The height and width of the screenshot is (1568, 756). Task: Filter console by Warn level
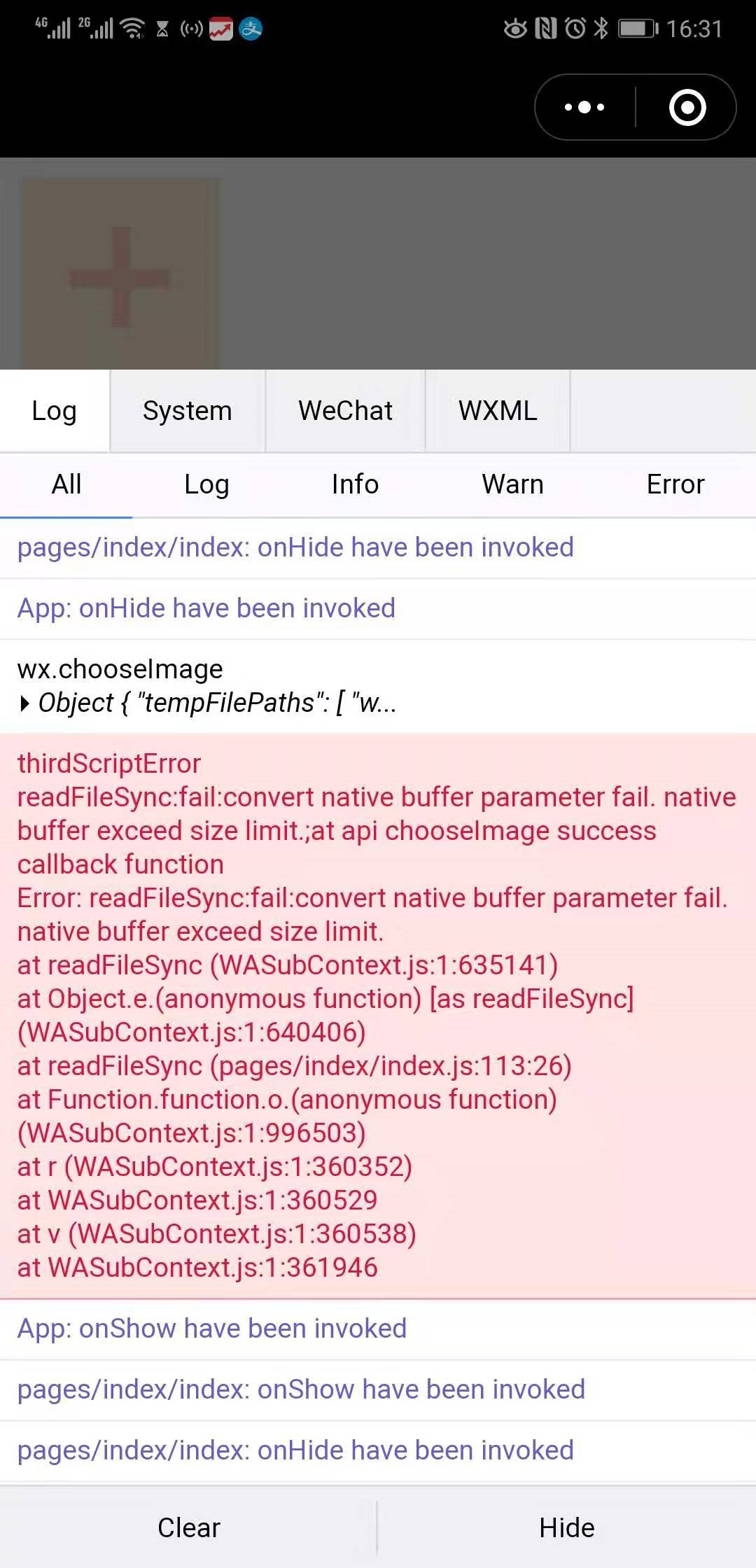click(512, 484)
